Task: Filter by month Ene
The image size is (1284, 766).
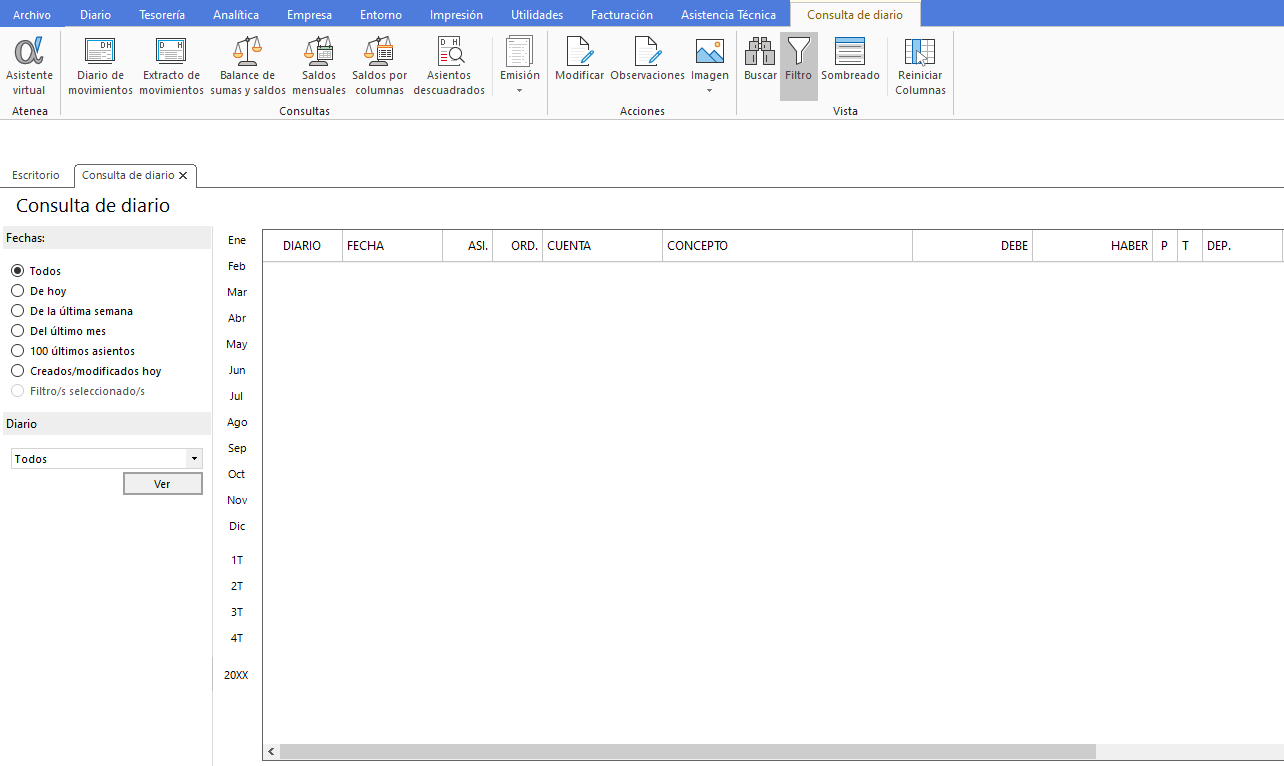Action: coord(237,240)
